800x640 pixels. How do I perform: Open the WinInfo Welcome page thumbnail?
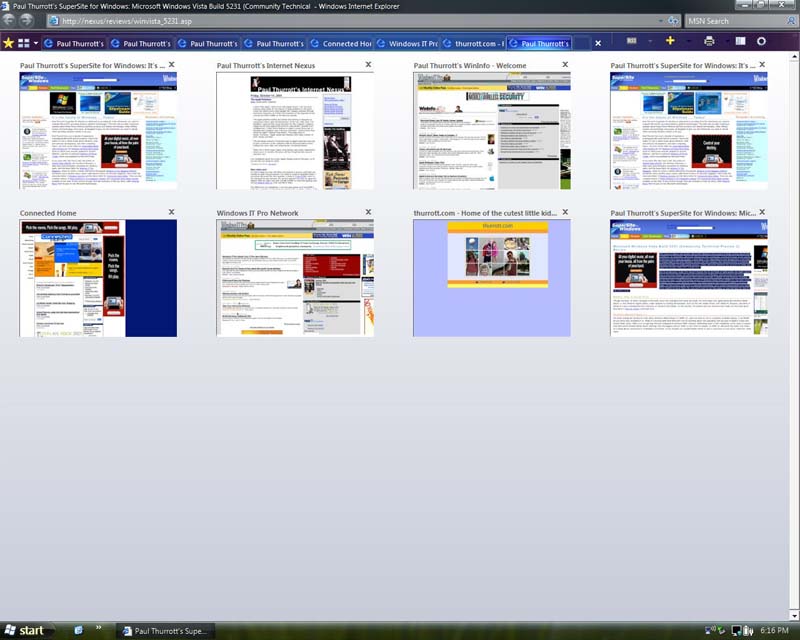491,130
